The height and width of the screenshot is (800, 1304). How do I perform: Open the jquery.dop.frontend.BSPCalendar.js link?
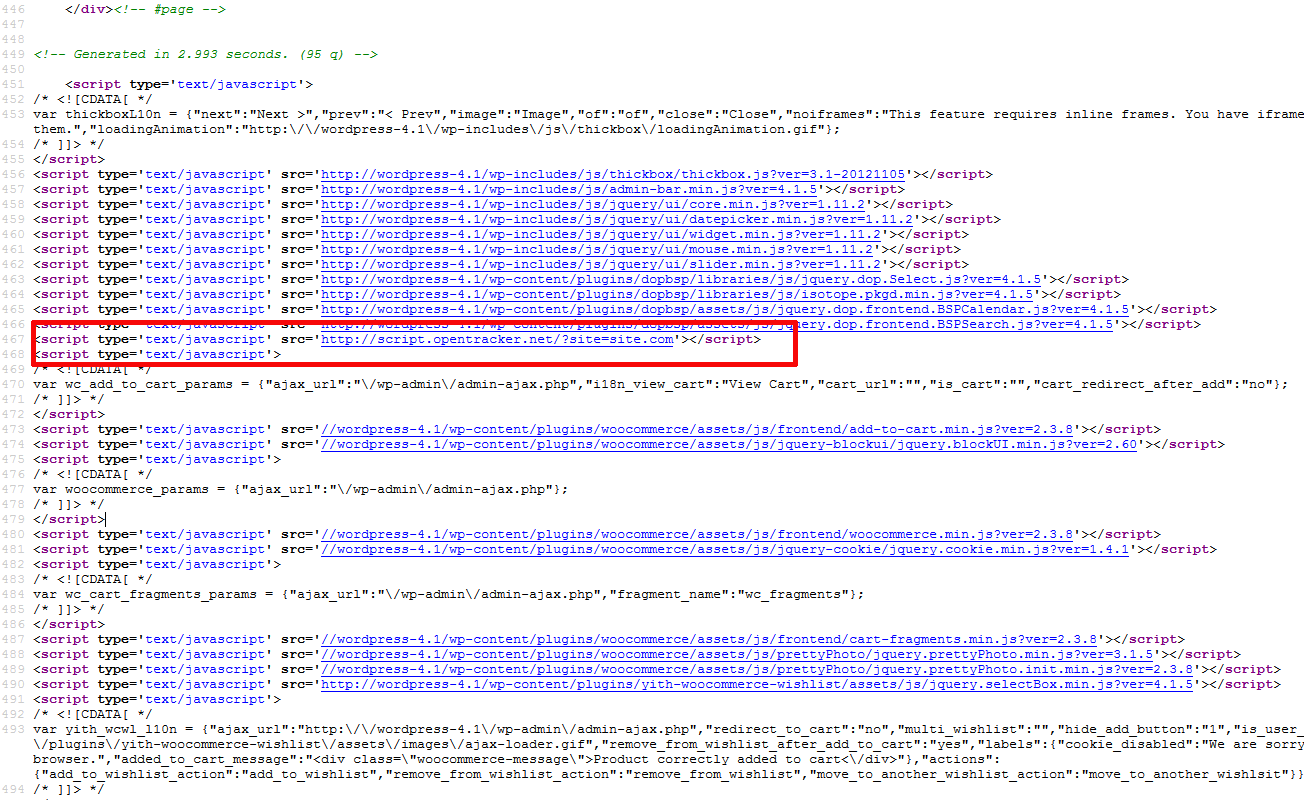(727, 309)
